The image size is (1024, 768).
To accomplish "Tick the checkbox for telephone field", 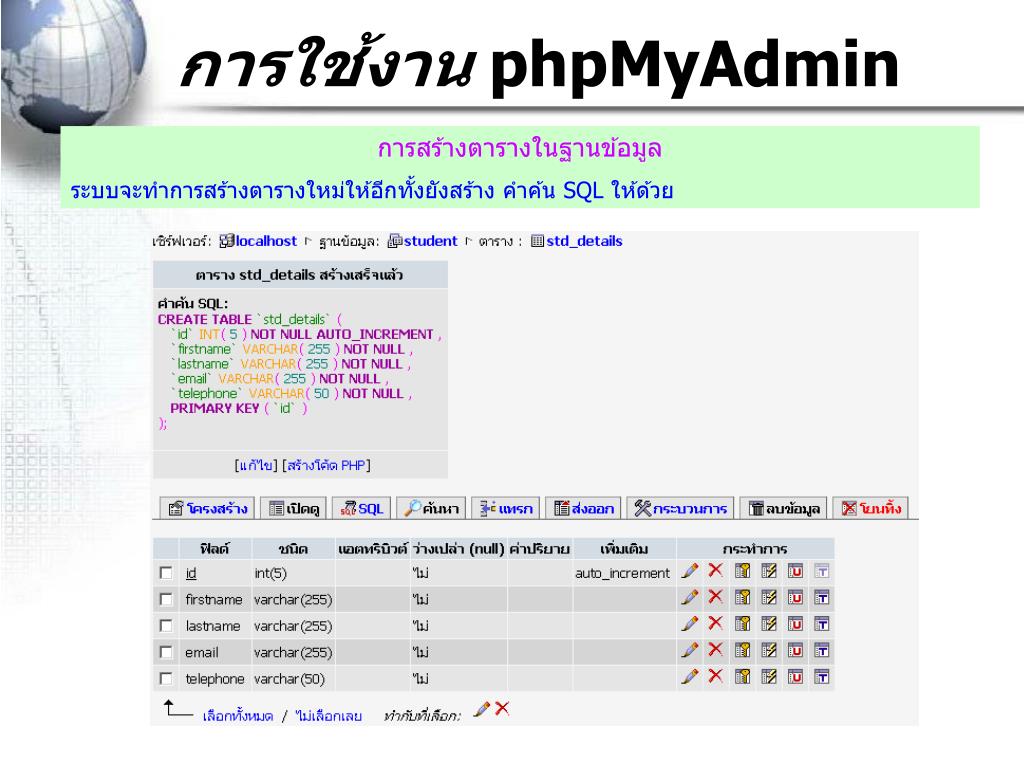I will click(166, 679).
